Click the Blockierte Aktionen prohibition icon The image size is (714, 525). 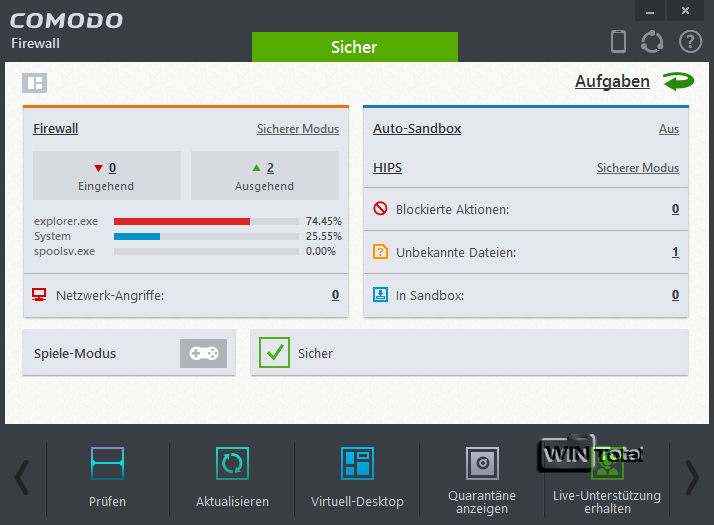380,209
